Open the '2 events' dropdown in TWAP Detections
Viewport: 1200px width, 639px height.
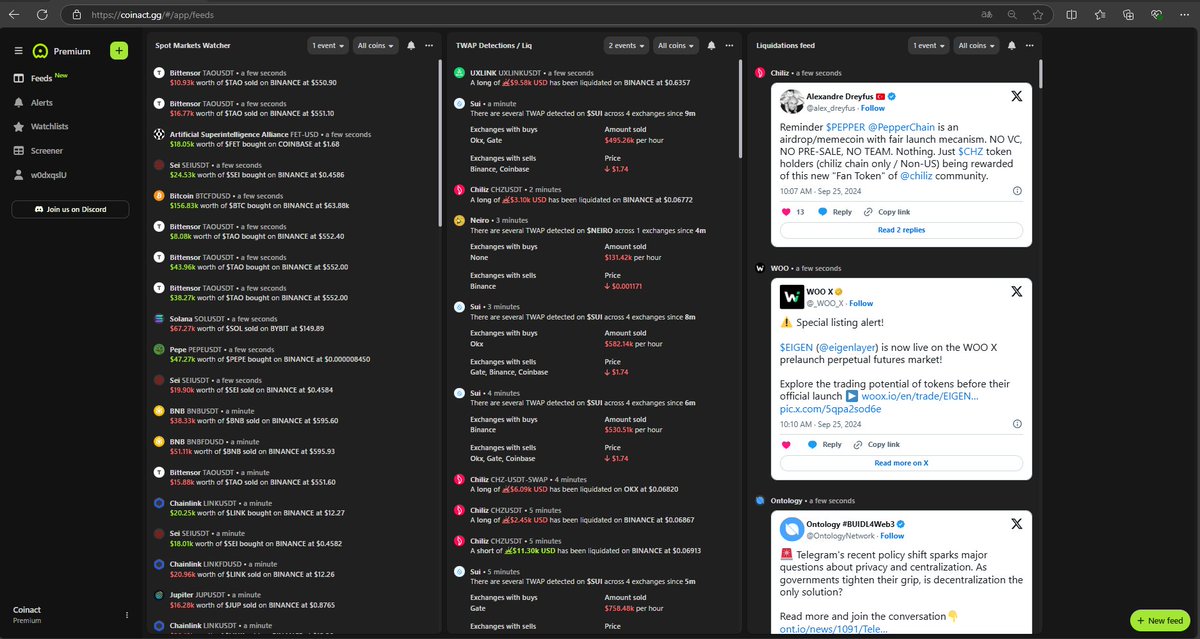pyautogui.click(x=627, y=46)
